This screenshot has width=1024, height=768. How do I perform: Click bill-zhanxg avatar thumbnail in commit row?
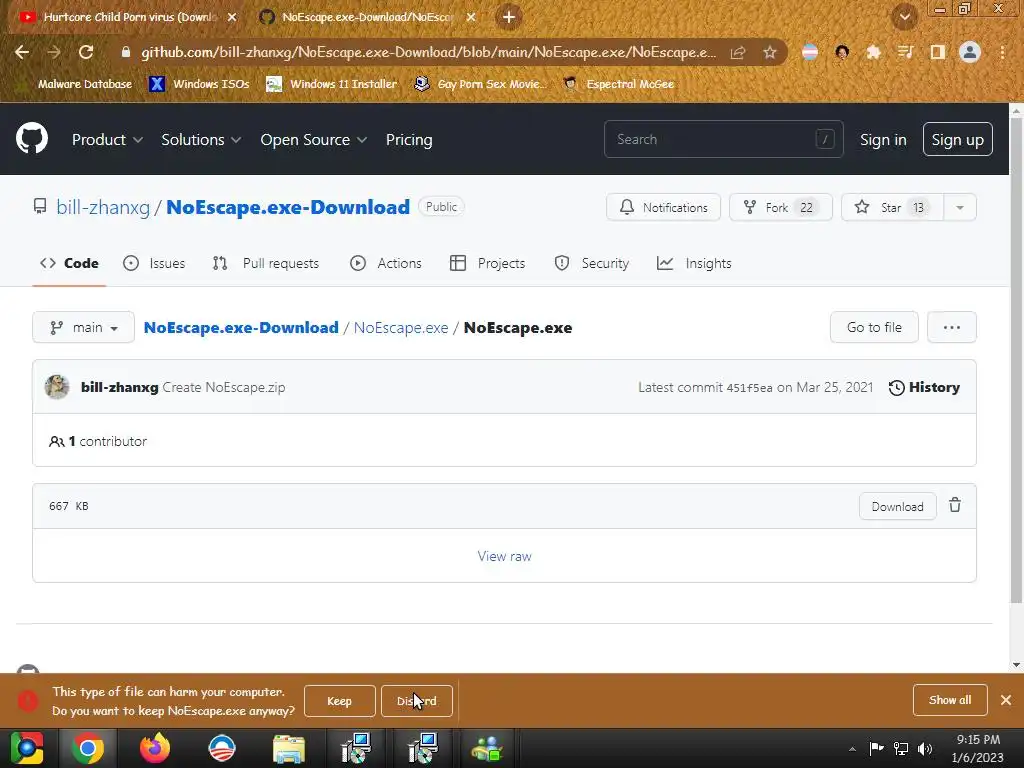click(57, 387)
